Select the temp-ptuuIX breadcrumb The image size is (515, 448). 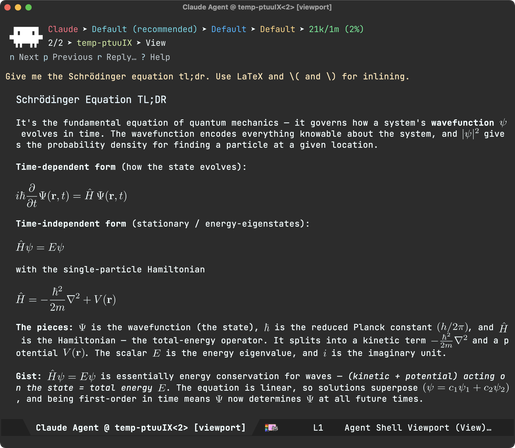(x=104, y=43)
